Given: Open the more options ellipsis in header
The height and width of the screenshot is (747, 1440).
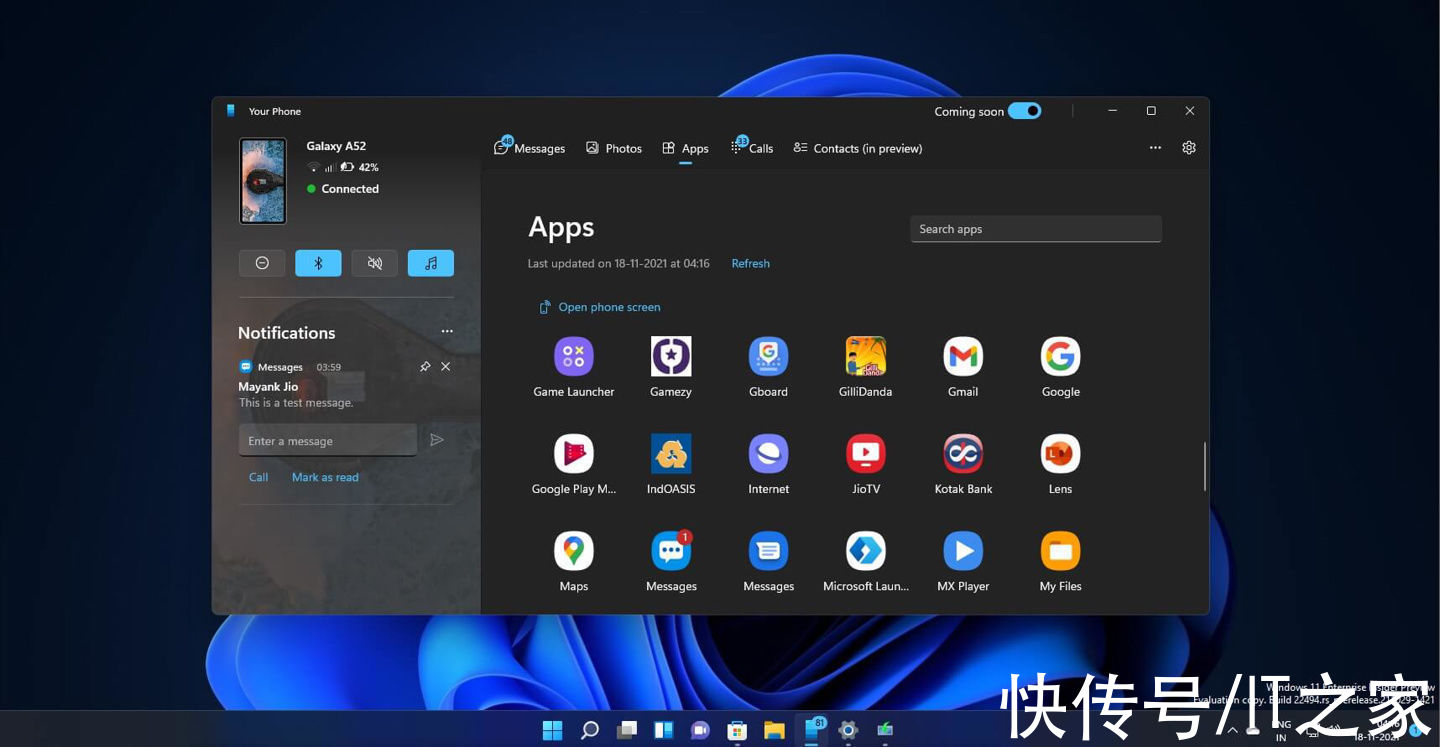Looking at the screenshot, I should 1155,147.
